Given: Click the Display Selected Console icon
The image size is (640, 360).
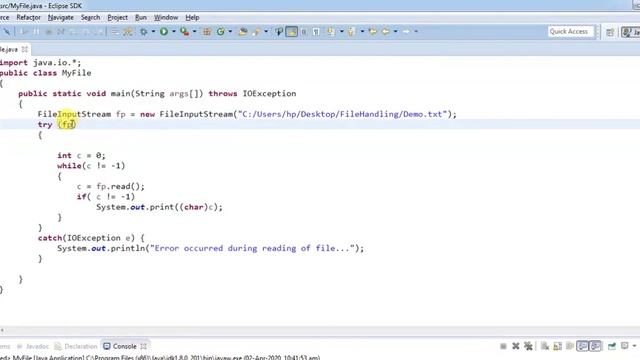Looking at the screenshot, I should click(x=624, y=346).
